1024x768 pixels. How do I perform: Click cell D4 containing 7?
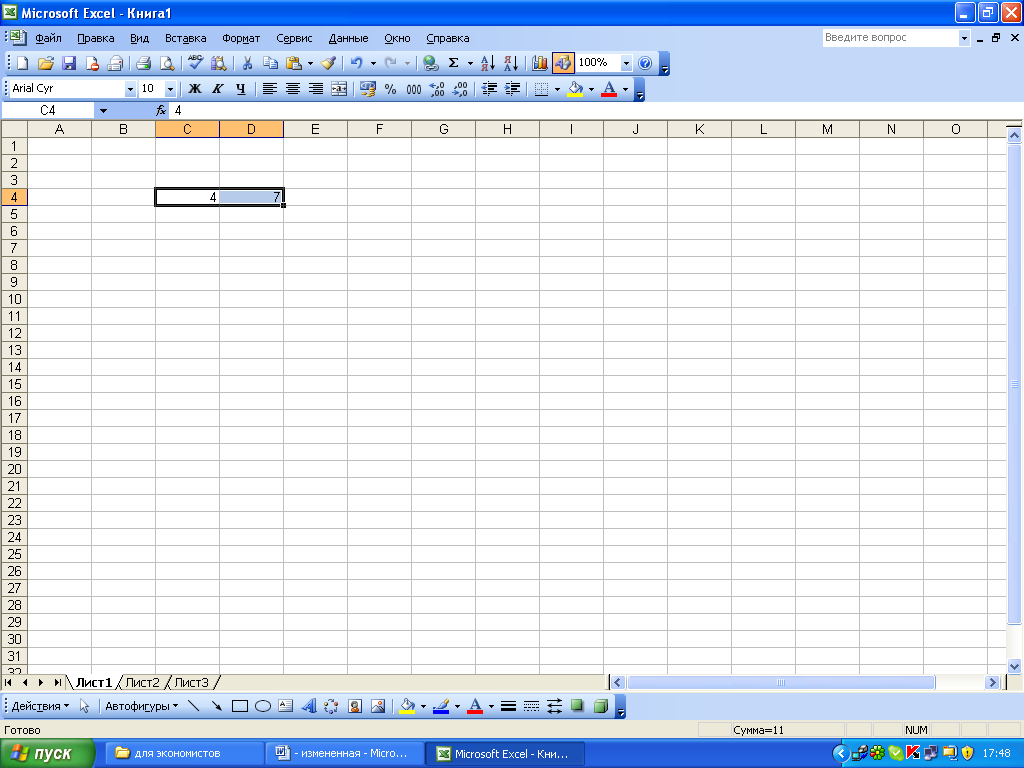251,197
